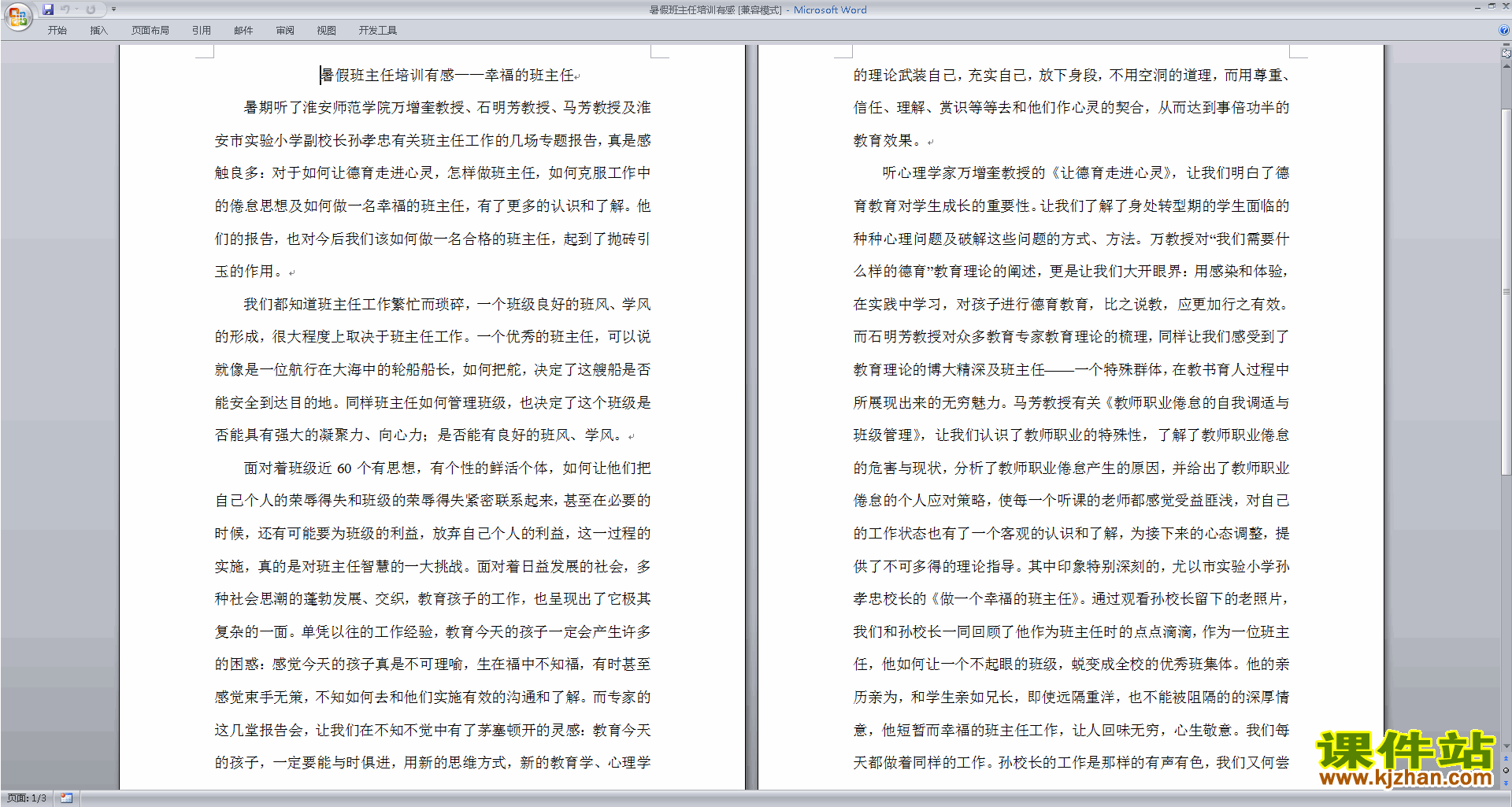This screenshot has height=807, width=1512.
Task: Click the Previous Page double-arrow button
Action: click(x=1506, y=759)
